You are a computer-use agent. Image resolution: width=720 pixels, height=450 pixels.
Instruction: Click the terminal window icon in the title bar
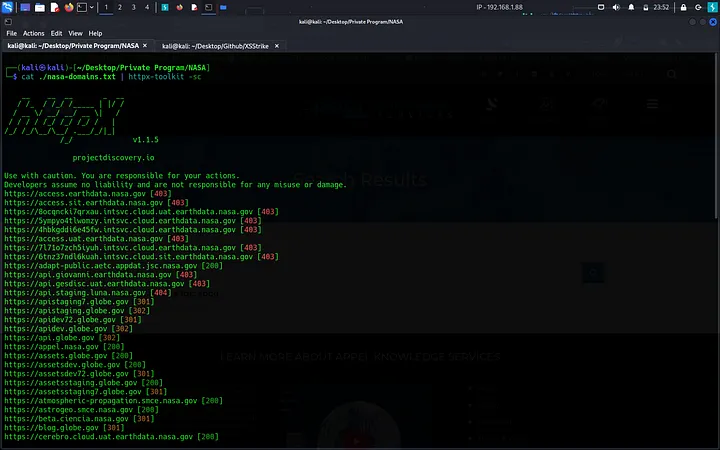pyautogui.click(x=8, y=22)
